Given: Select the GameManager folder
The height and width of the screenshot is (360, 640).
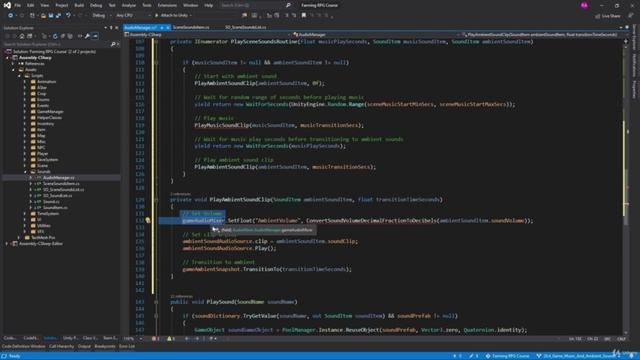Looking at the screenshot, I should [50, 111].
